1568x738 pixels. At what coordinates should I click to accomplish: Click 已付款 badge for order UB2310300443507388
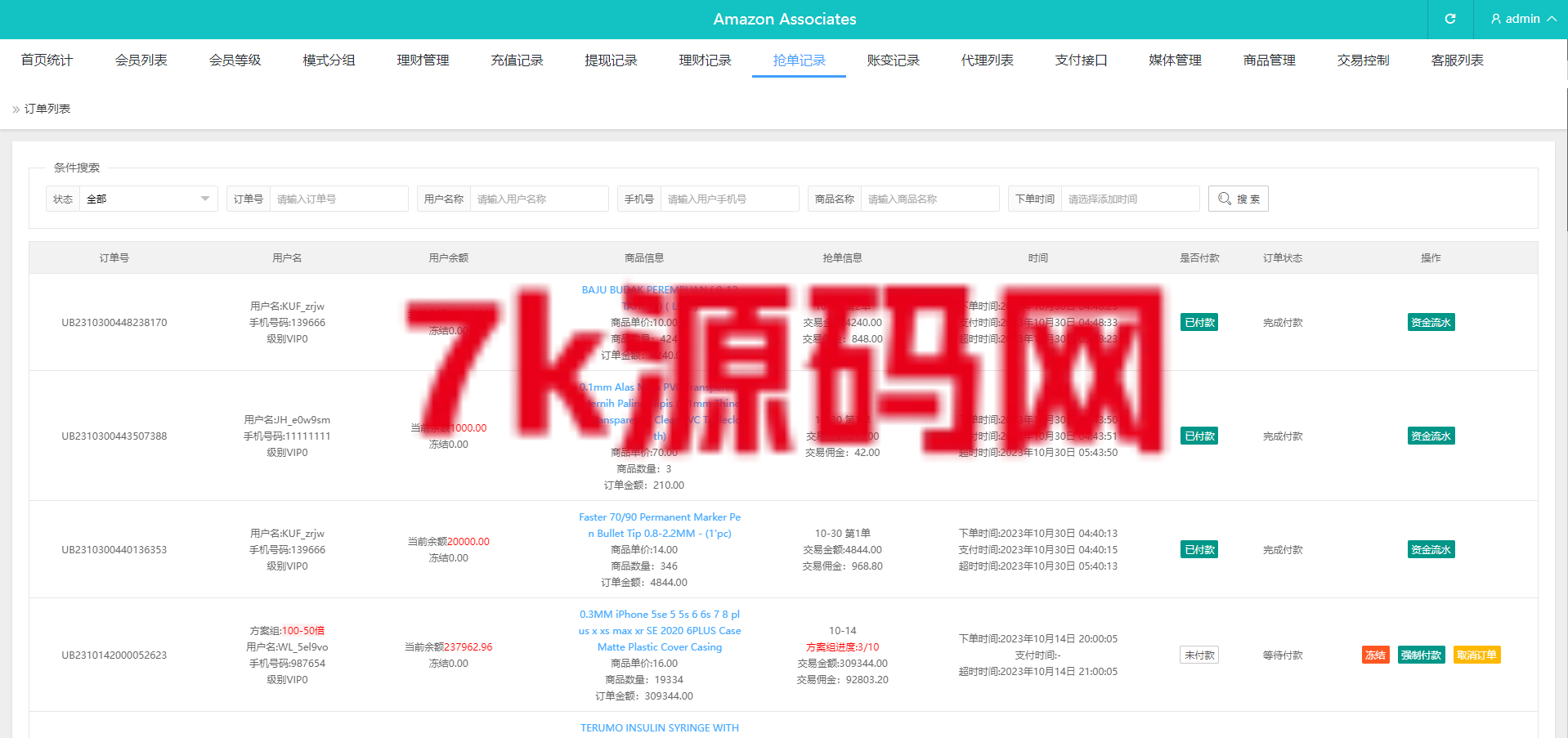coord(1199,436)
